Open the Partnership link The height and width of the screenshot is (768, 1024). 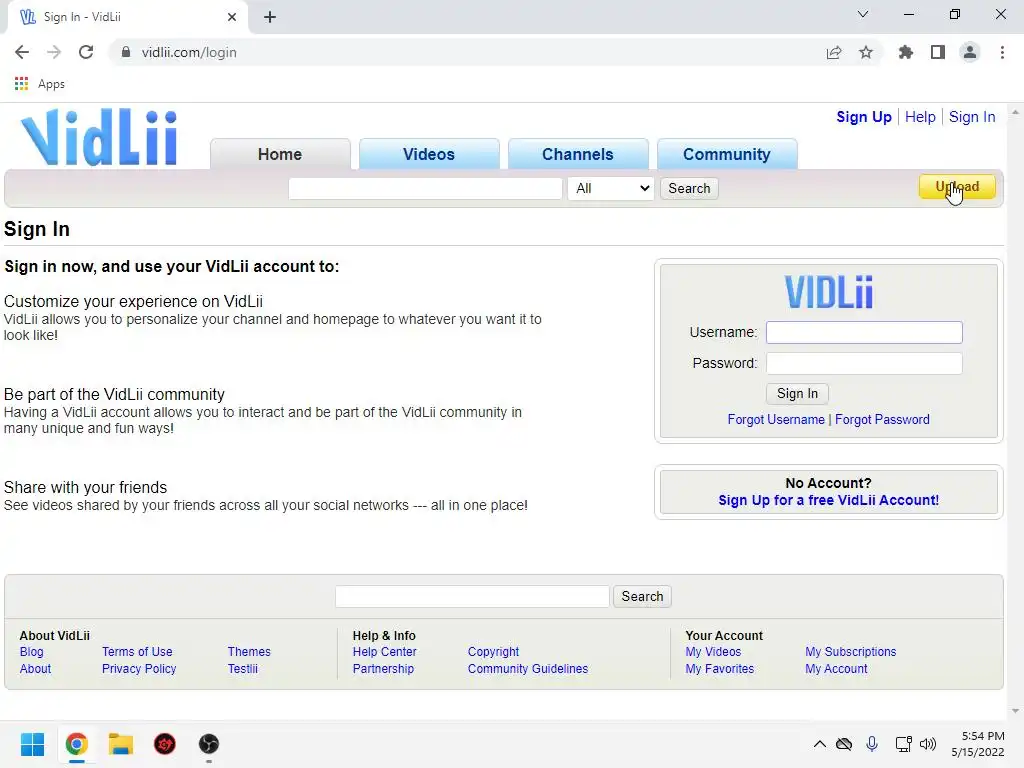pyautogui.click(x=383, y=669)
